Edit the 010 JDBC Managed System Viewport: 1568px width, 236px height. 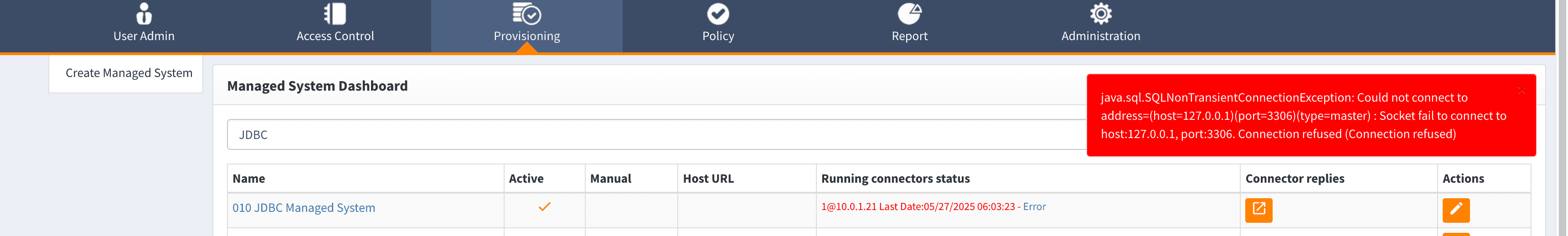click(x=1455, y=210)
